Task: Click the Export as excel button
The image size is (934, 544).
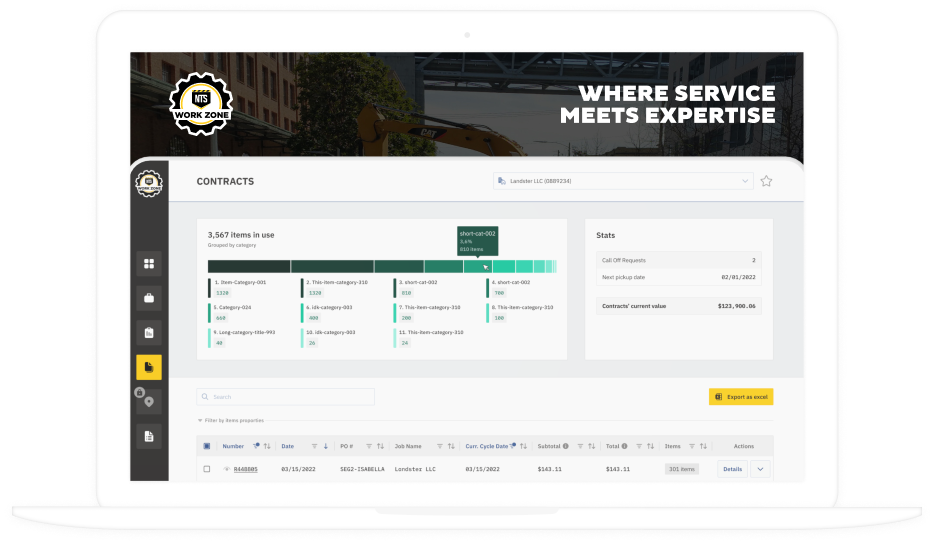Action: (x=741, y=397)
